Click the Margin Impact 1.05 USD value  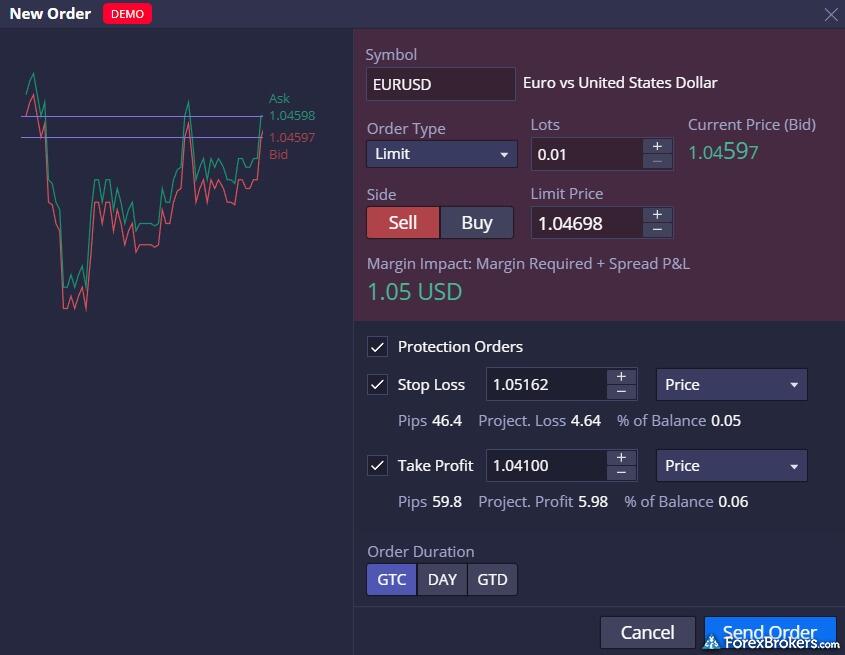[414, 292]
